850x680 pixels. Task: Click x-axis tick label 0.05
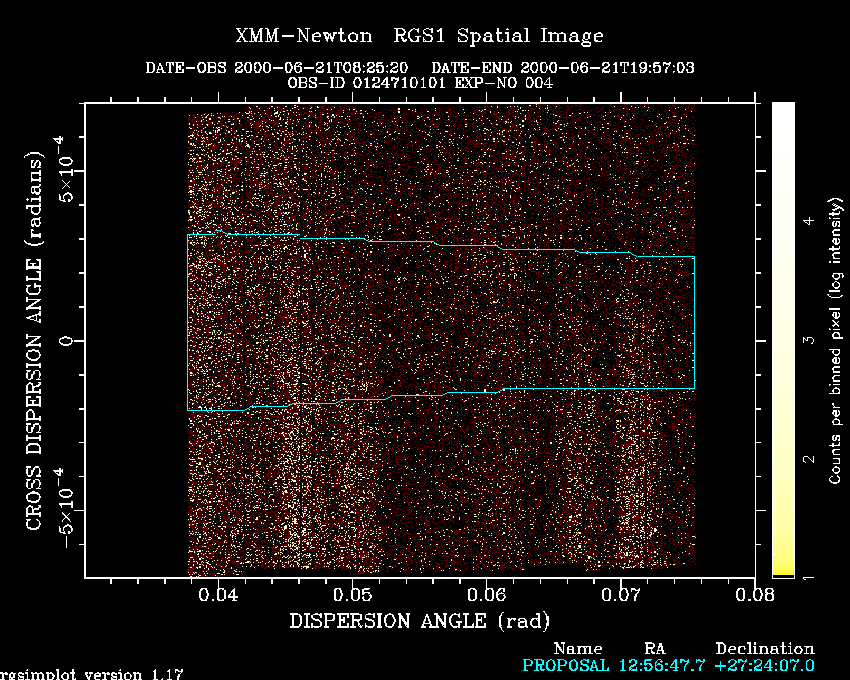pyautogui.click(x=352, y=595)
